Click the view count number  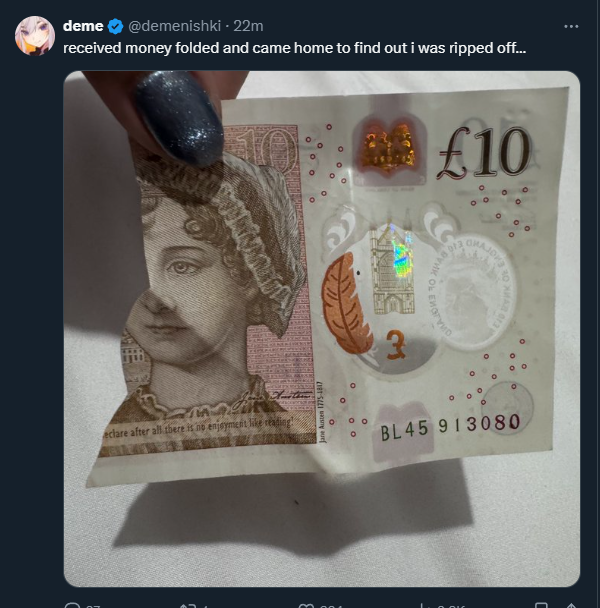tap(451, 606)
